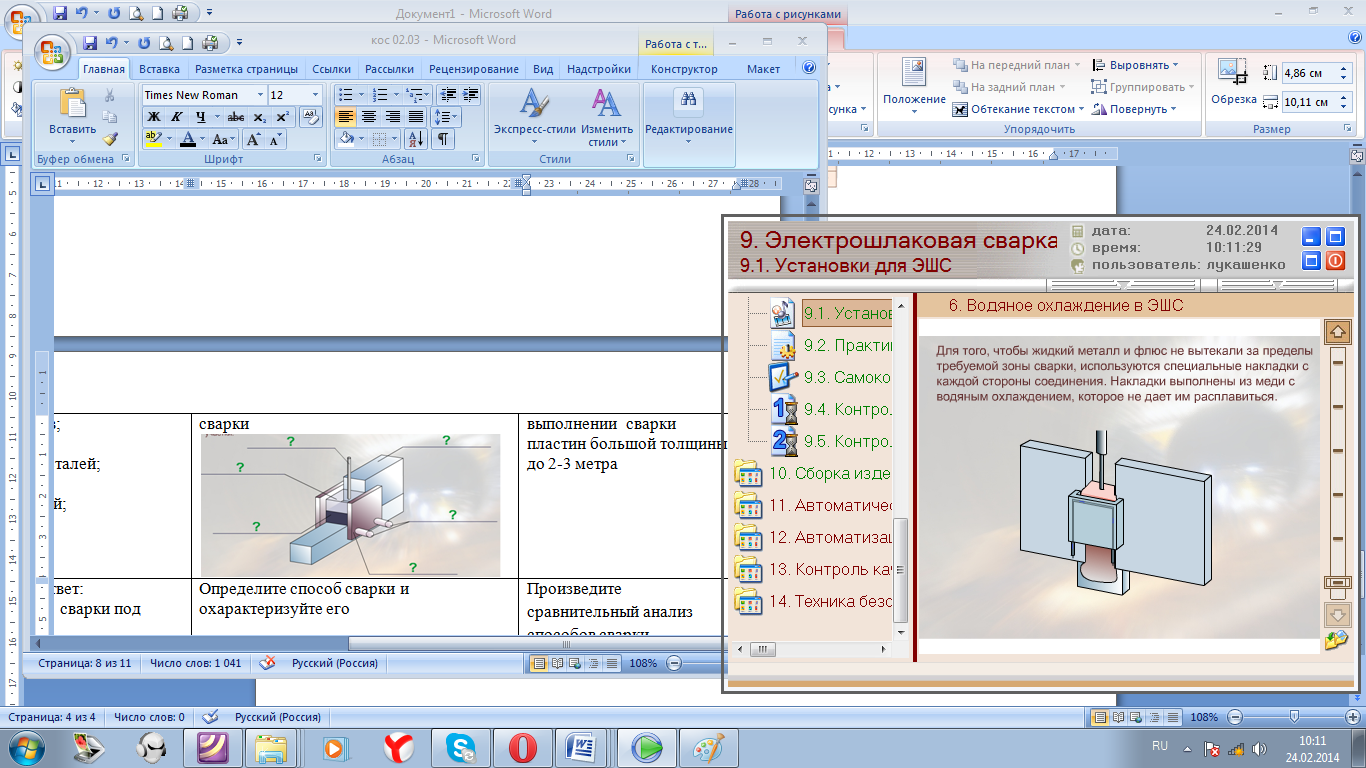Open line spacing dropdown
Screen dimensions: 1366x768
pyautogui.click(x=446, y=117)
